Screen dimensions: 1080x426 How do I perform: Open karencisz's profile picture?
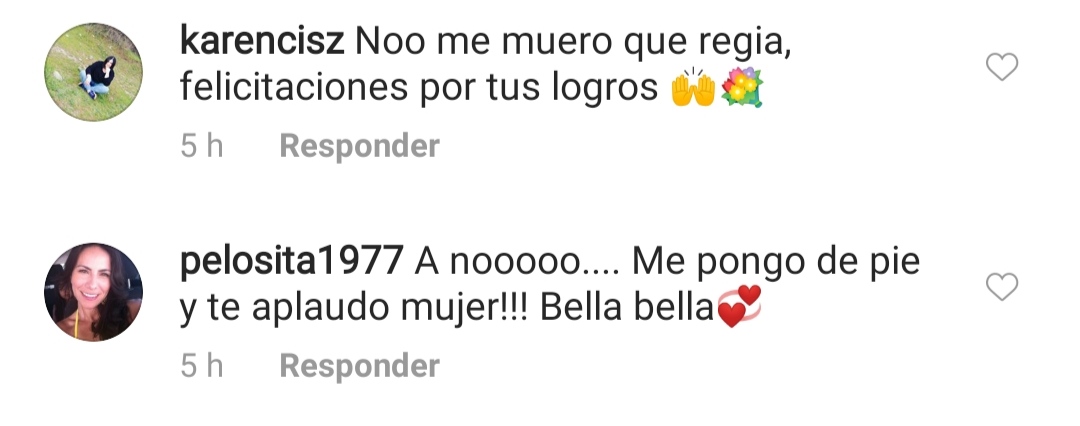coord(94,72)
